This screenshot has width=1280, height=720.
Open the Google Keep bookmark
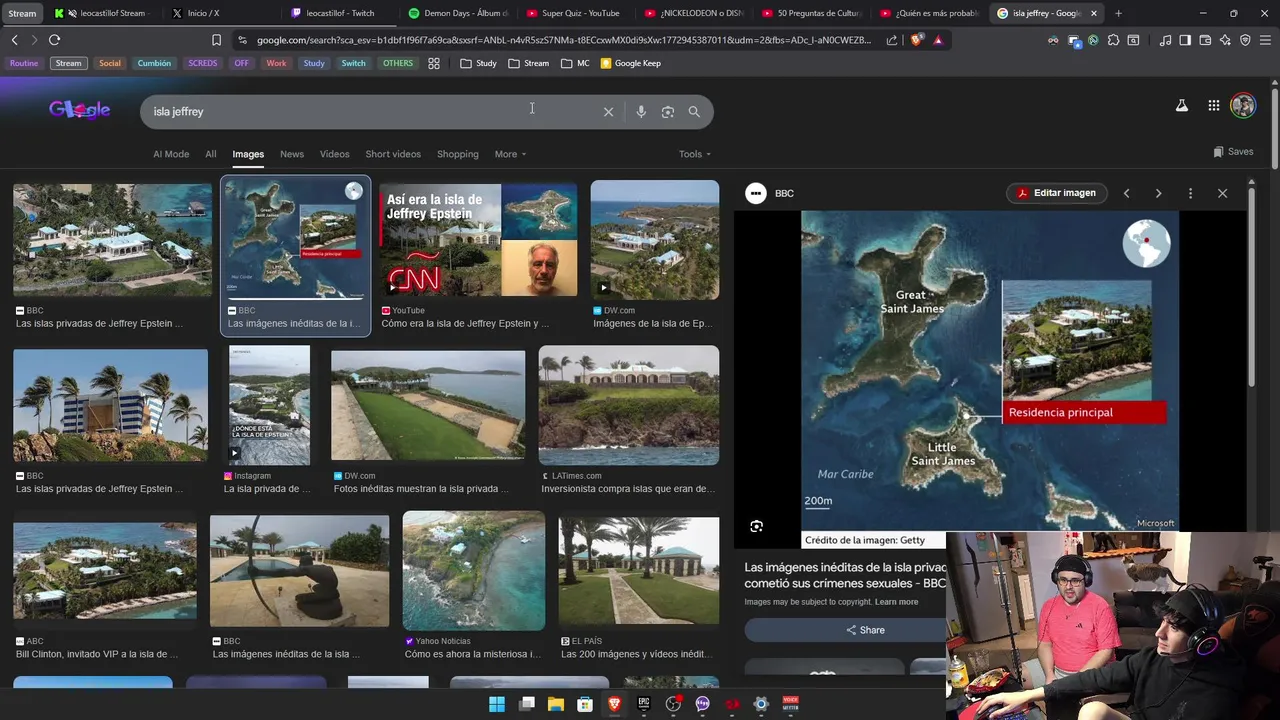pyautogui.click(x=630, y=63)
